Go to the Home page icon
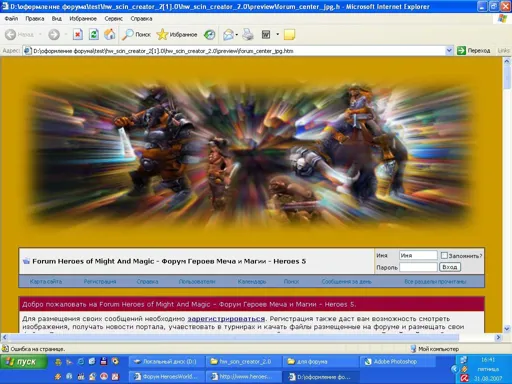The width and height of the screenshot is (512, 384). (109, 34)
